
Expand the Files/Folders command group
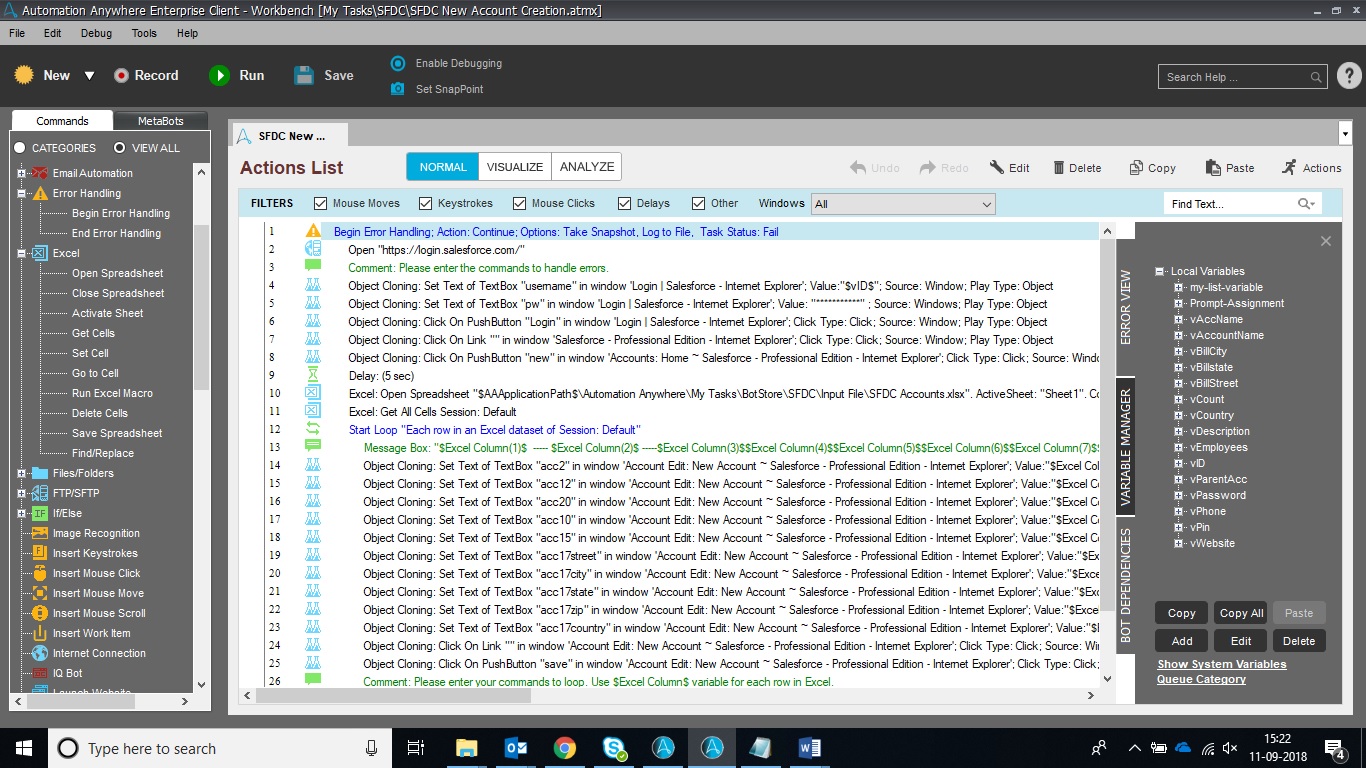click(21, 473)
